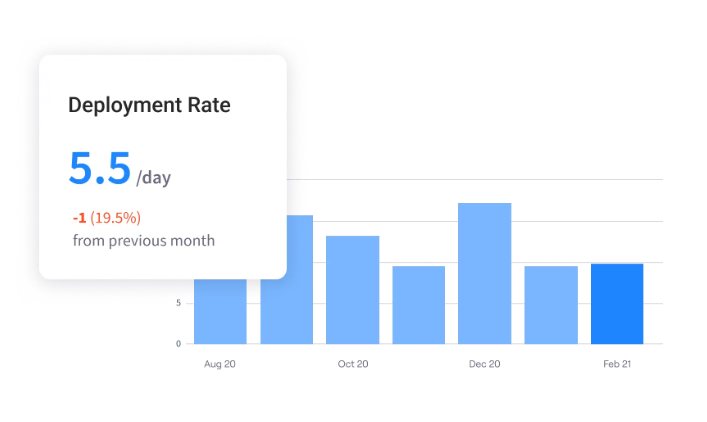Click the dark blue Feb 21 bar
707x422 pixels.
617,303
